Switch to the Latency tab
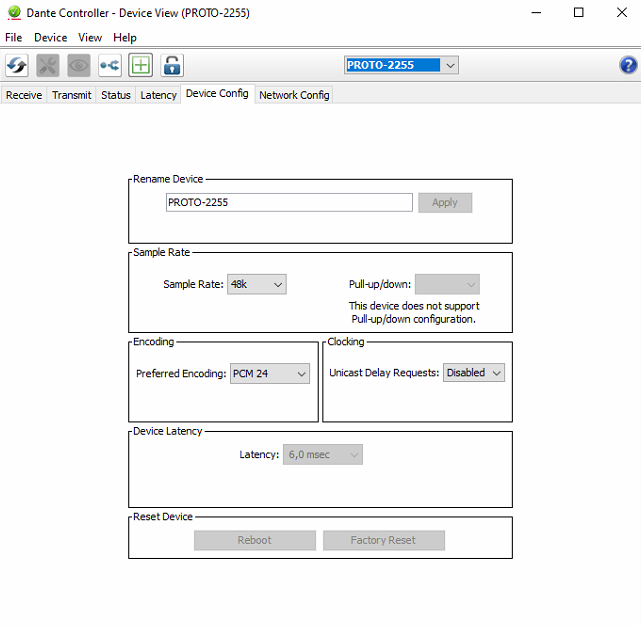This screenshot has height=626, width=641. pyautogui.click(x=158, y=95)
